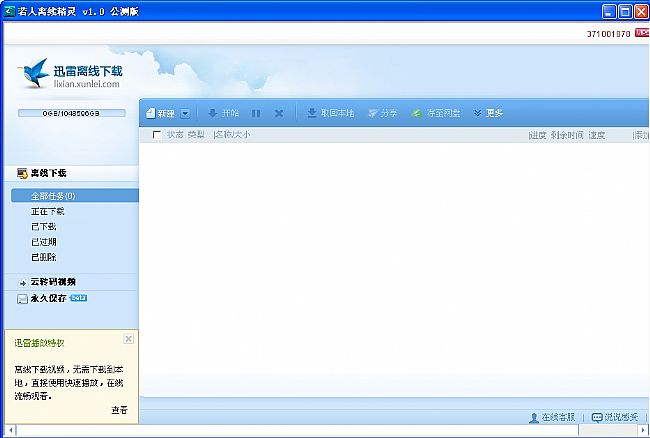Click the 剩余时间 column header
Viewport: 650px width, 438px height.
click(567, 135)
